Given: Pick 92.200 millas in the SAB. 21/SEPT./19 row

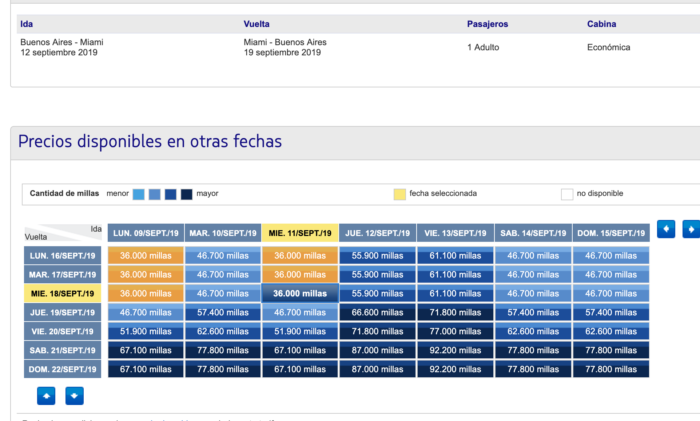Looking at the screenshot, I should point(455,351).
